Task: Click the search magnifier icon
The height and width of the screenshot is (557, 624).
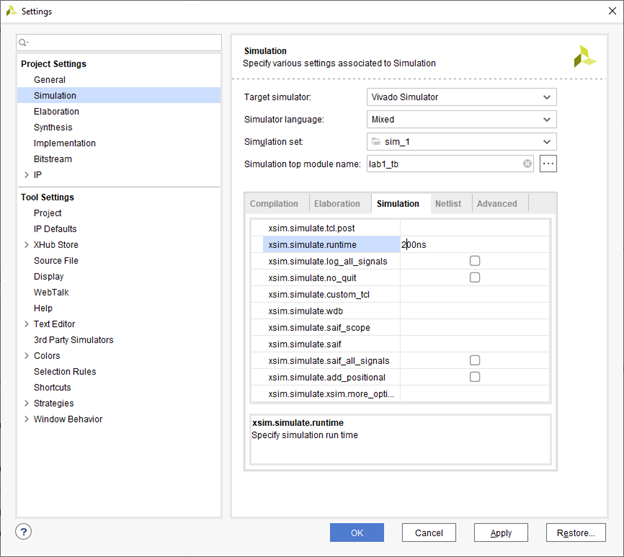Action: click(x=25, y=43)
